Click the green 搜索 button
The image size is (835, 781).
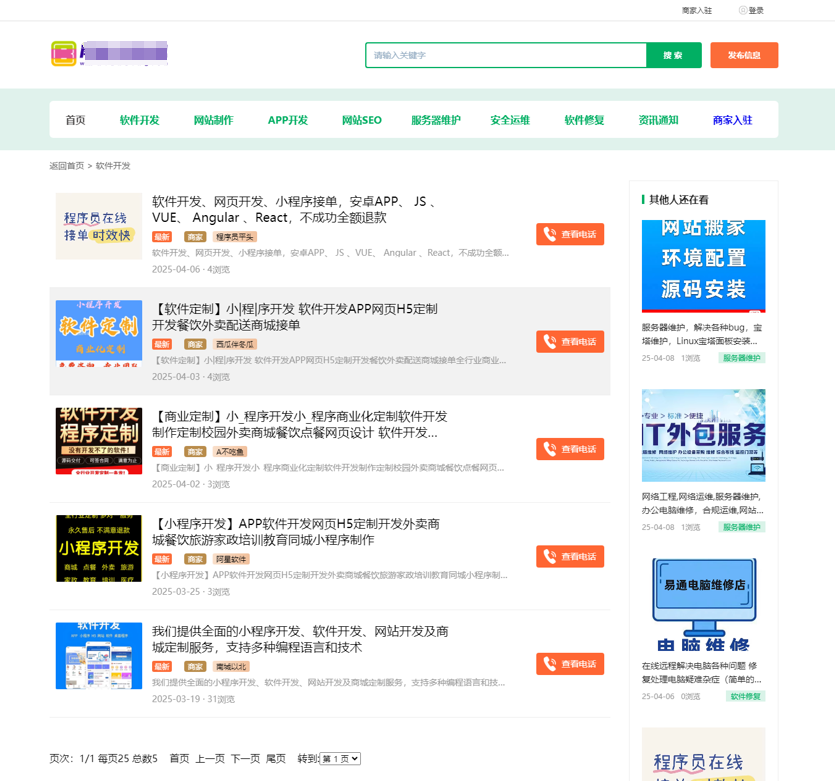click(673, 55)
